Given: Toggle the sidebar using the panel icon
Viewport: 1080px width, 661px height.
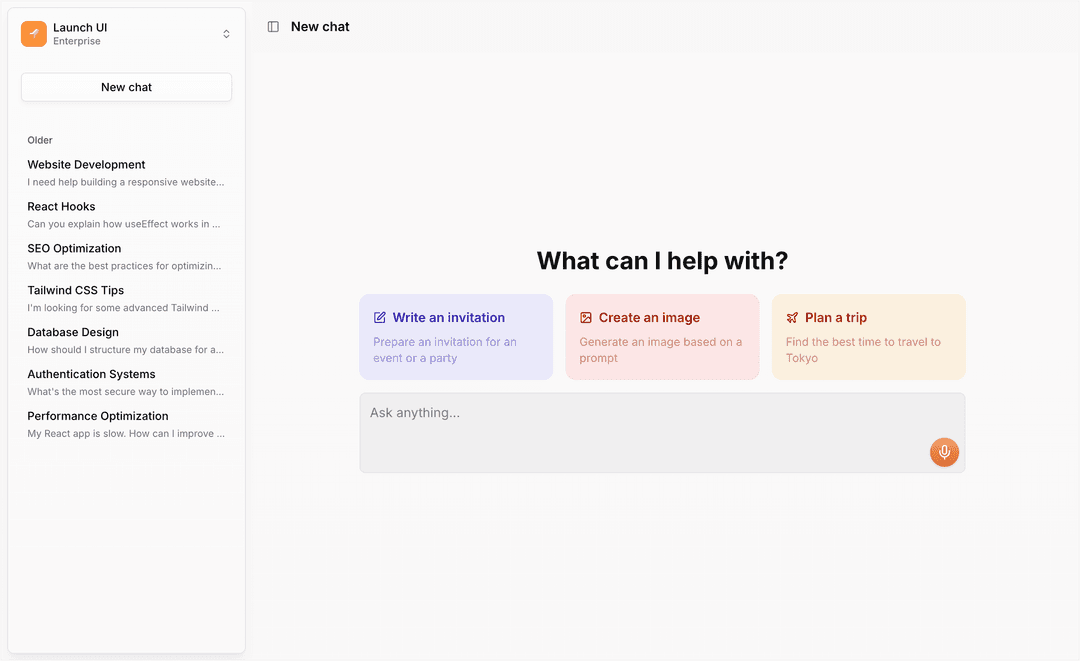Looking at the screenshot, I should click(273, 26).
